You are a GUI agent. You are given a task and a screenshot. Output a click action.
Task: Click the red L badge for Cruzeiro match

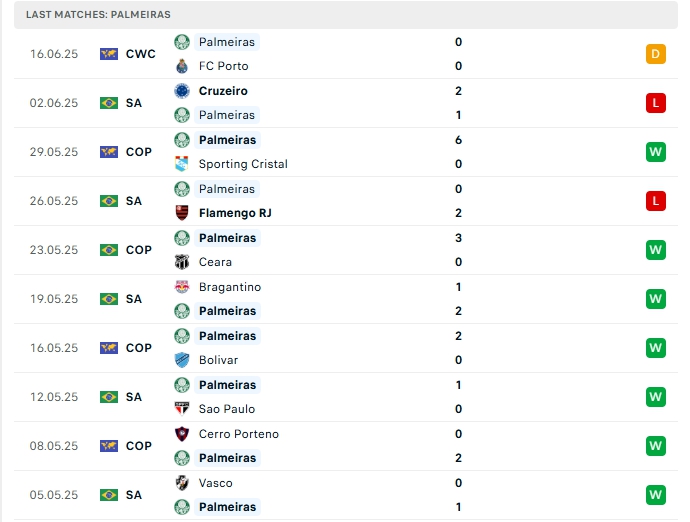point(656,103)
